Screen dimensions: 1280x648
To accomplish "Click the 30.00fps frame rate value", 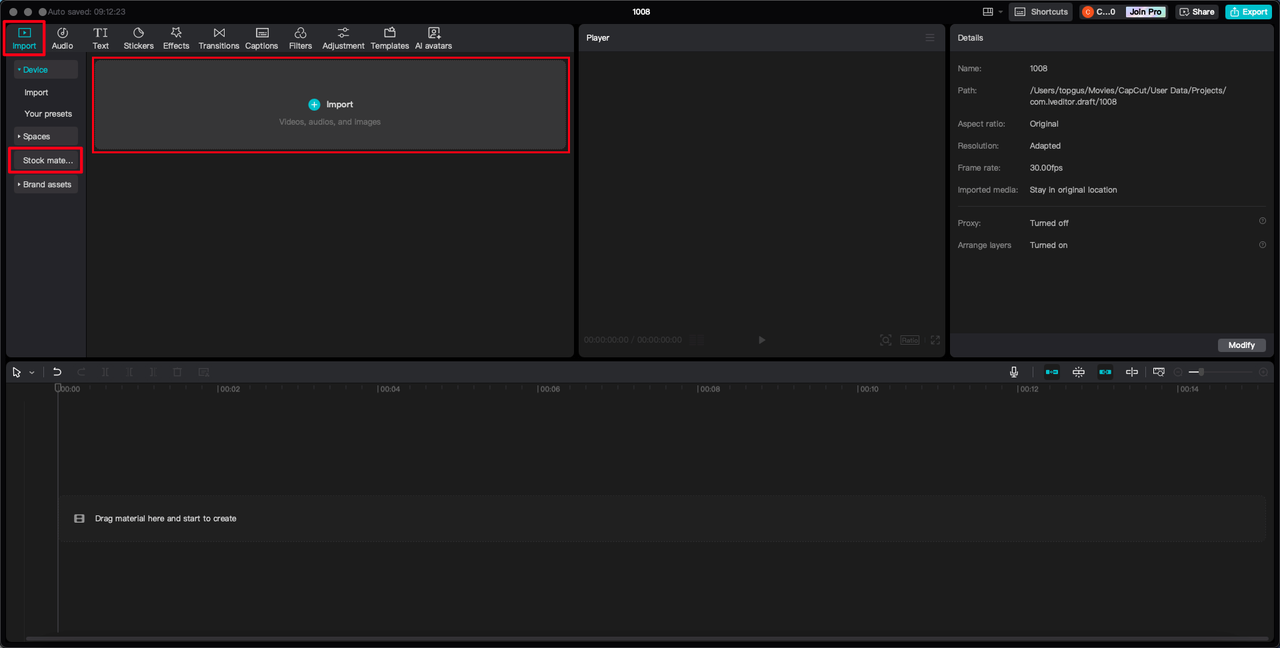I will pyautogui.click(x=1047, y=168).
